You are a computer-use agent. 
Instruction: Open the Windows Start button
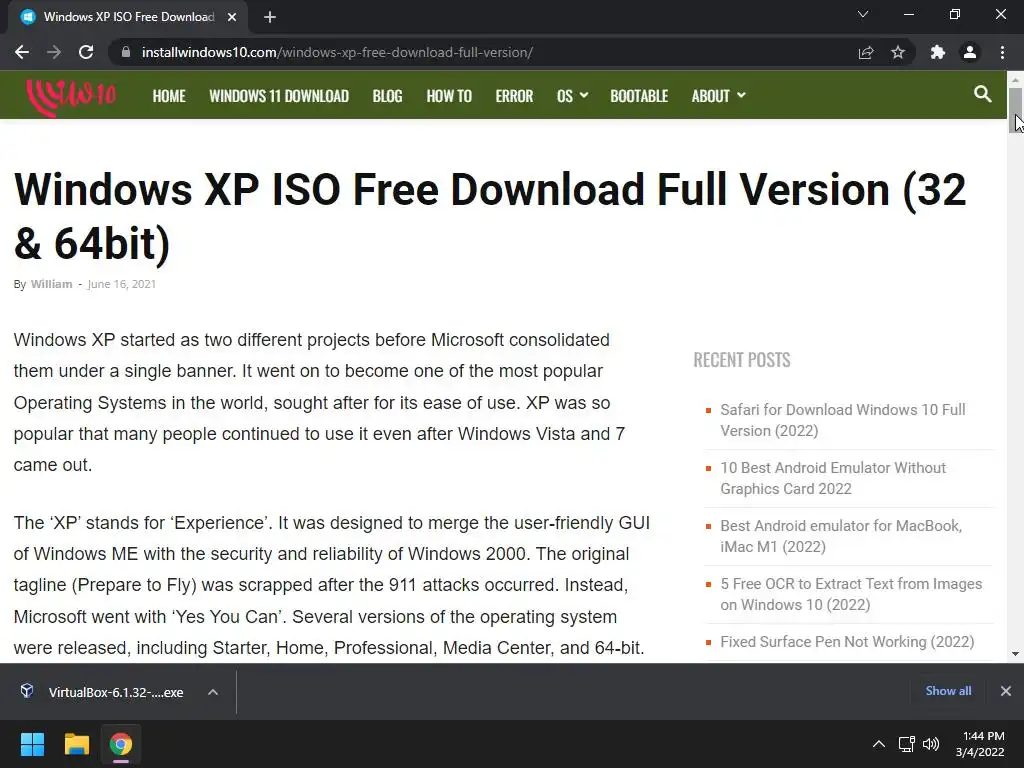click(32, 744)
